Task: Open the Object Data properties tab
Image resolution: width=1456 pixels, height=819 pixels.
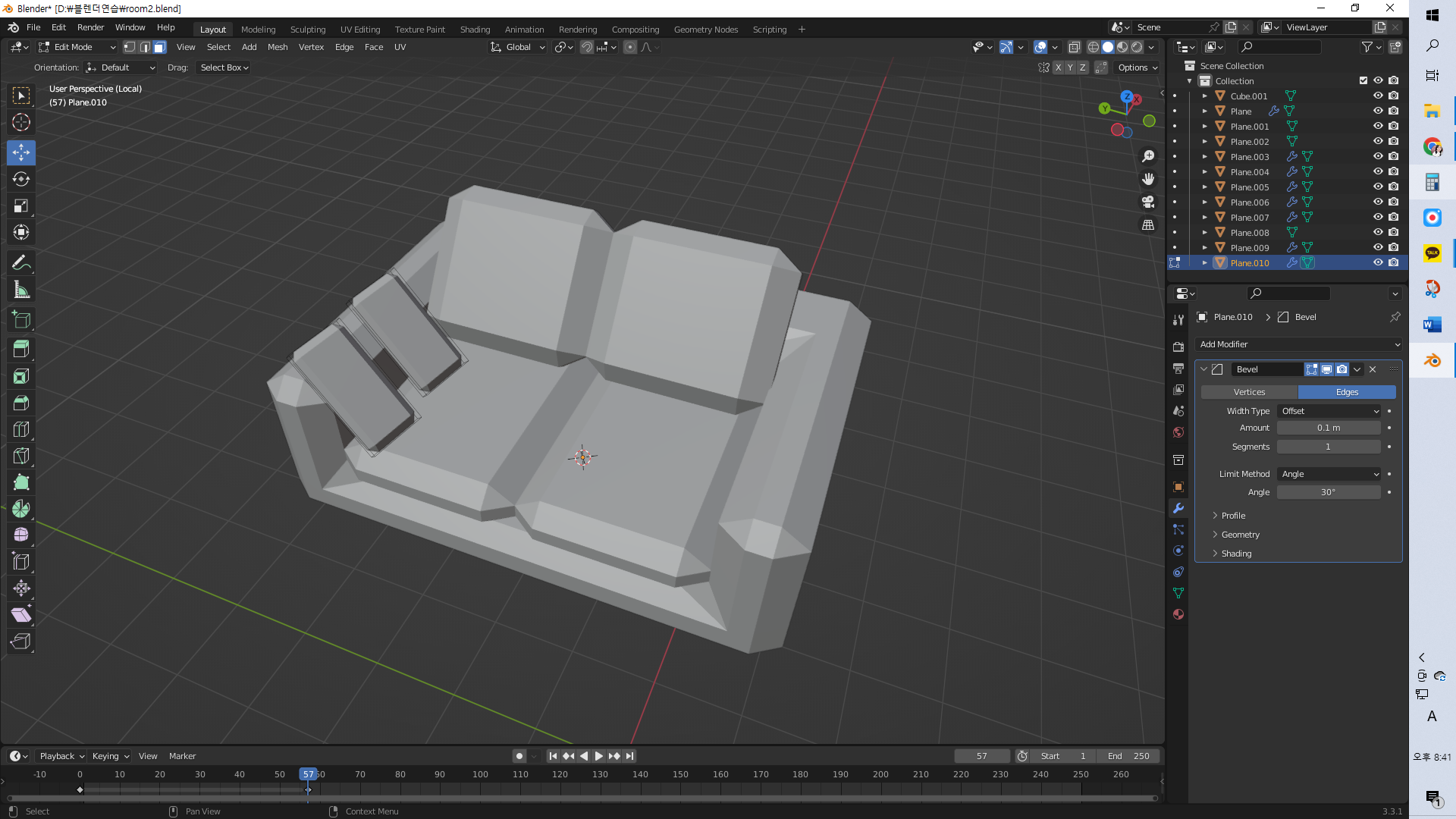Action: [1178, 593]
